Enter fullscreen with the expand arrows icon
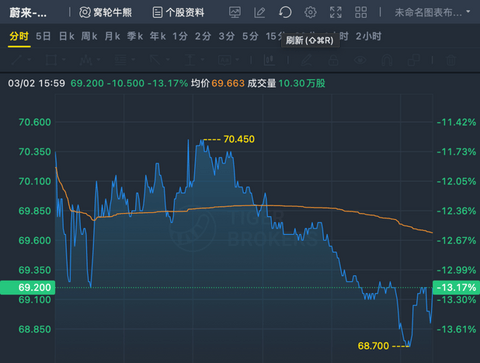 coord(336,13)
